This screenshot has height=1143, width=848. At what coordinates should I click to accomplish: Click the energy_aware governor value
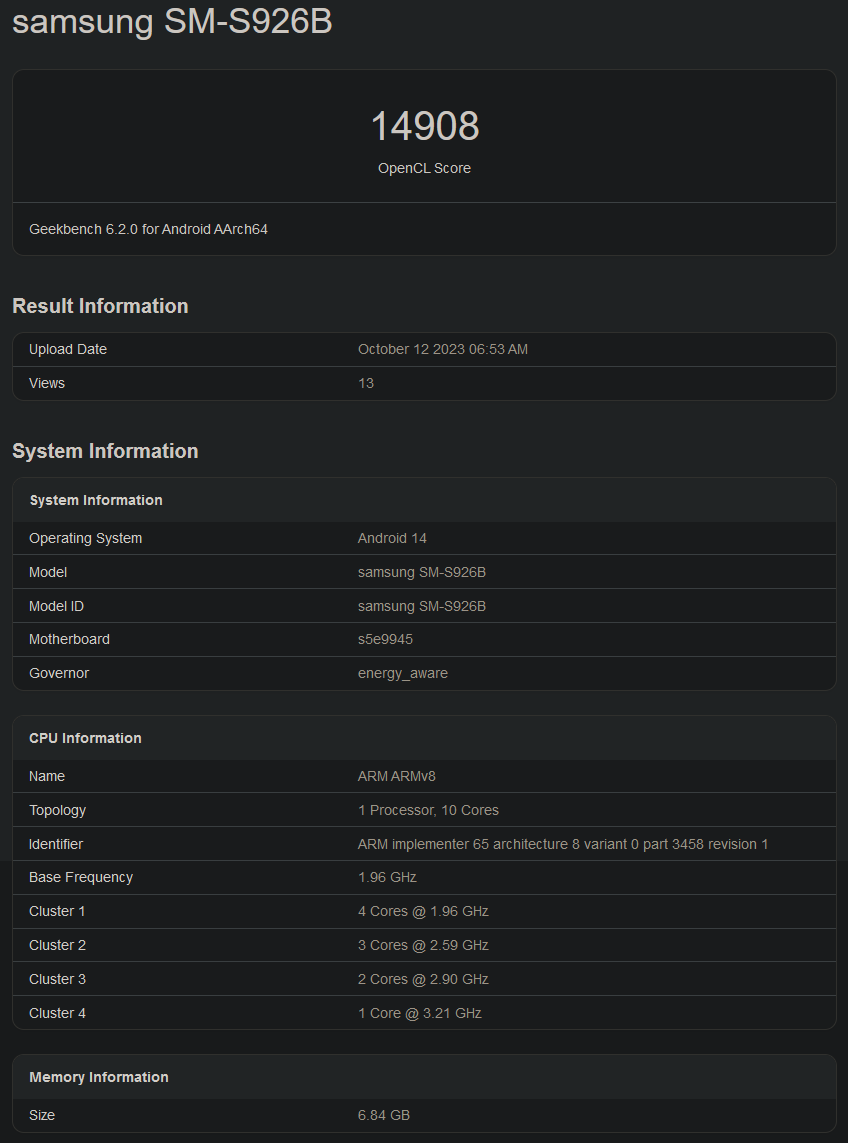click(x=402, y=673)
